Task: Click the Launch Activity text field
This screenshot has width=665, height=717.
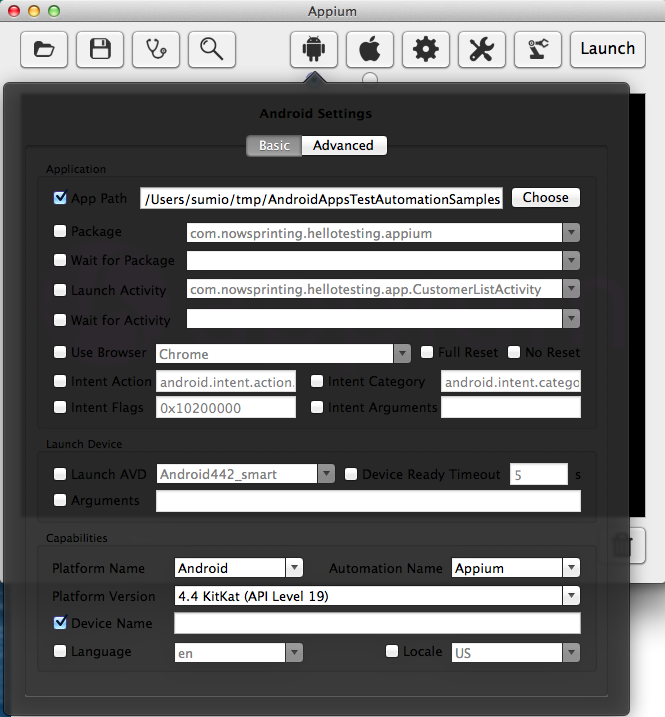Action: coord(374,289)
